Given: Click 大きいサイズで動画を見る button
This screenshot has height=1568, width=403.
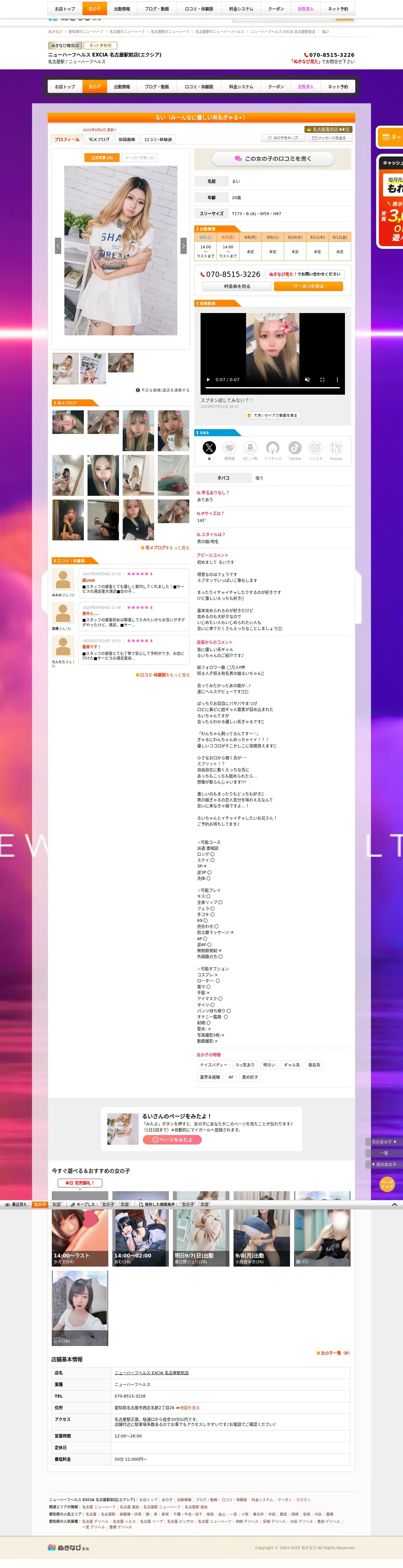Looking at the screenshot, I should click(x=272, y=416).
